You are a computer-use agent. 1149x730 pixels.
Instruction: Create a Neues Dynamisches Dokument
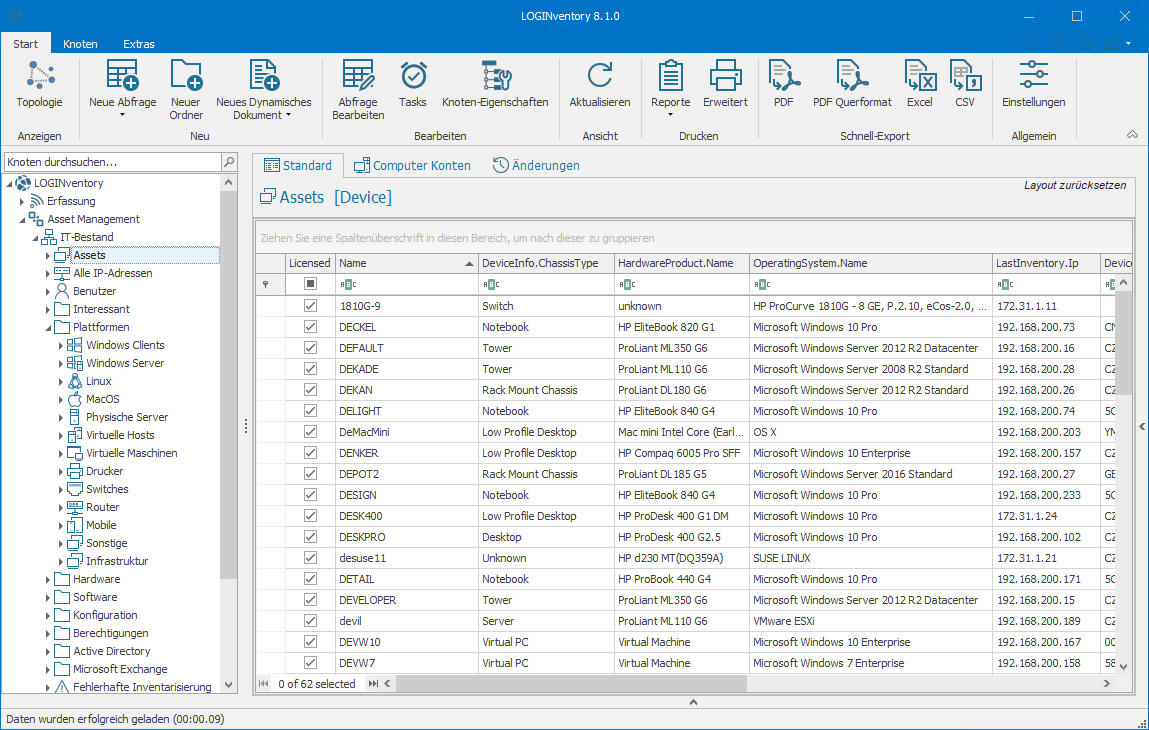tap(264, 89)
